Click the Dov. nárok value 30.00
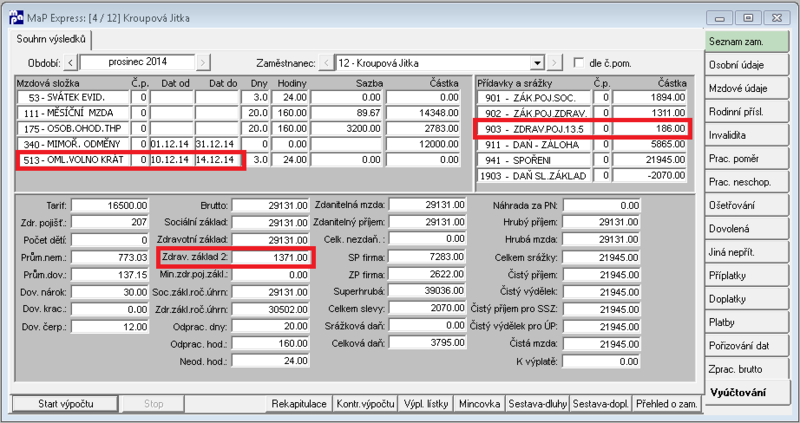 [x=110, y=292]
